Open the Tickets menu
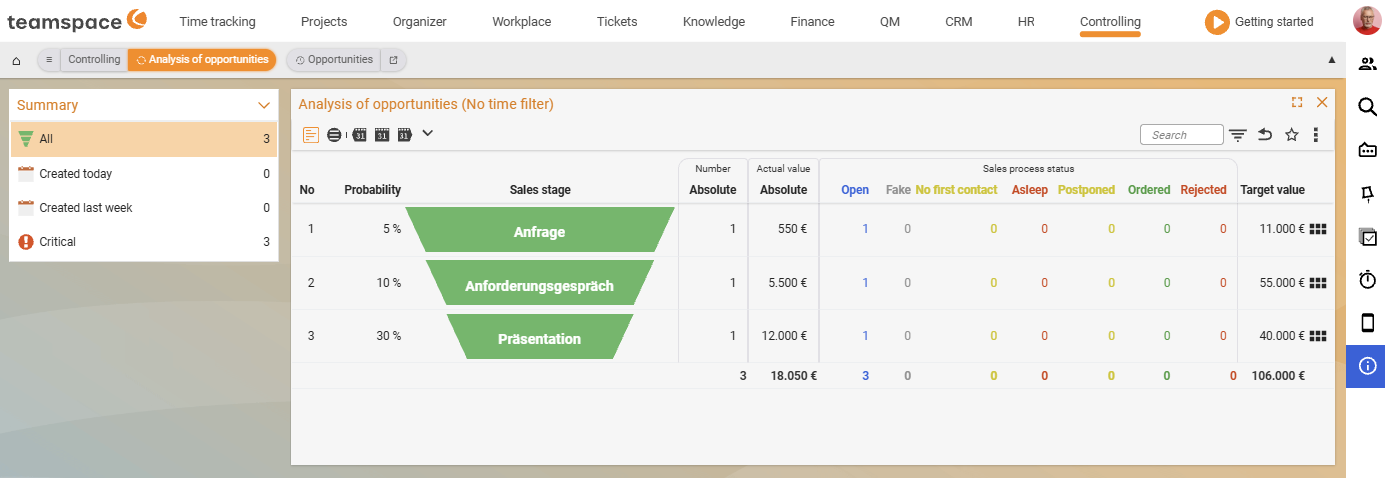Screen dimensions: 1385x478 tap(617, 21)
